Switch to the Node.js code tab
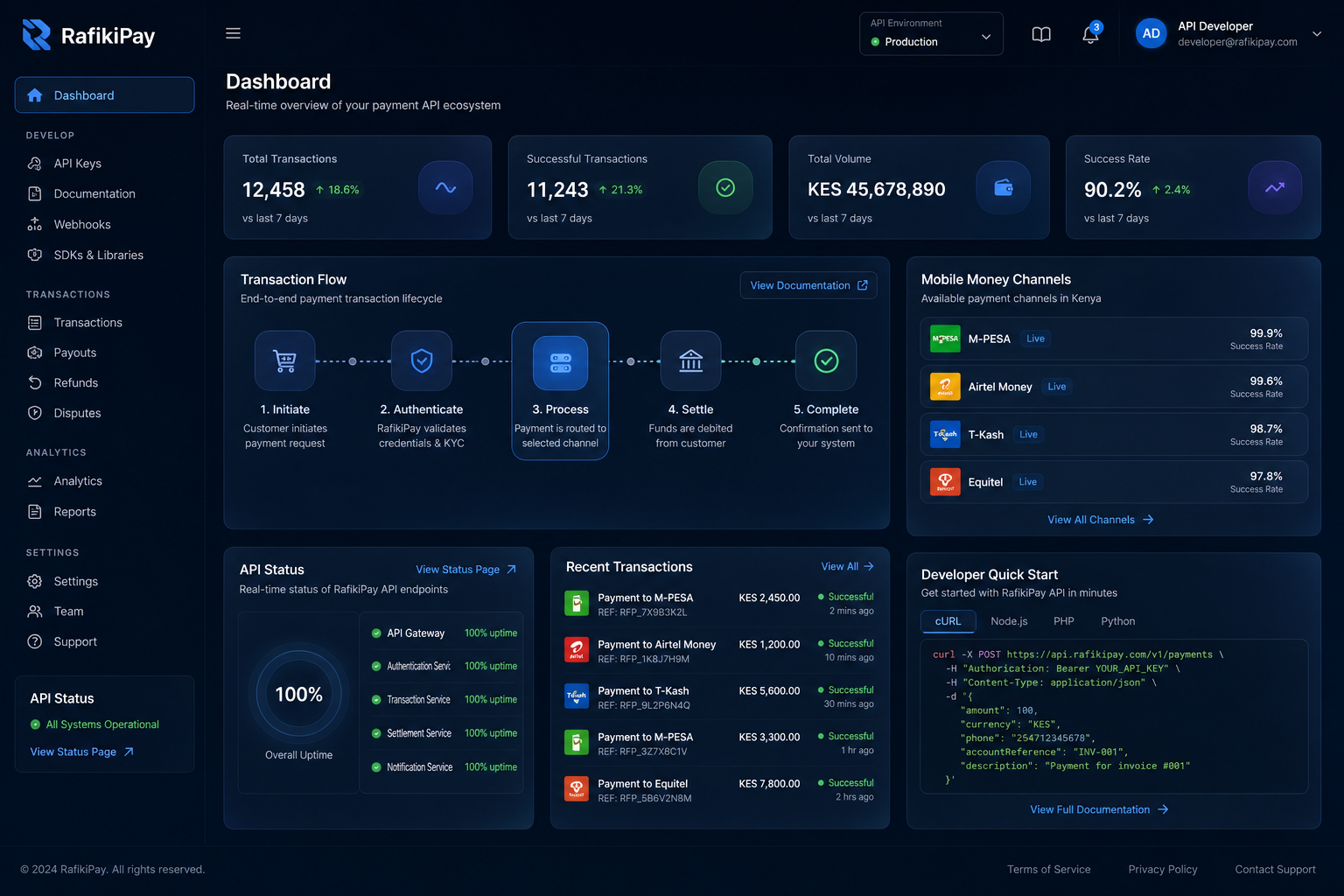Viewport: 1344px width, 896px height. pyautogui.click(x=1009, y=621)
